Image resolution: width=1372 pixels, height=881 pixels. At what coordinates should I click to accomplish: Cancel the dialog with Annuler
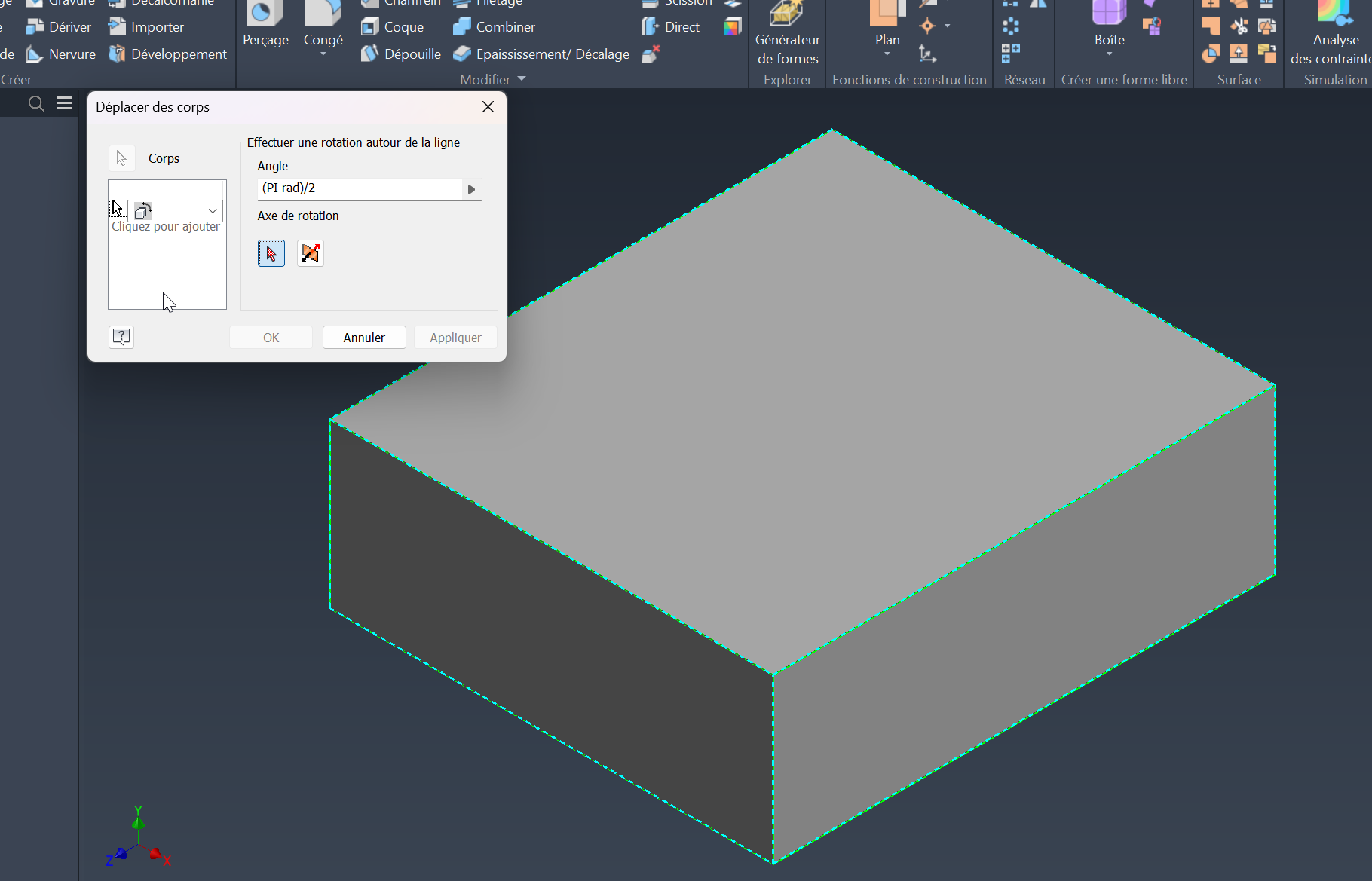[x=364, y=337]
